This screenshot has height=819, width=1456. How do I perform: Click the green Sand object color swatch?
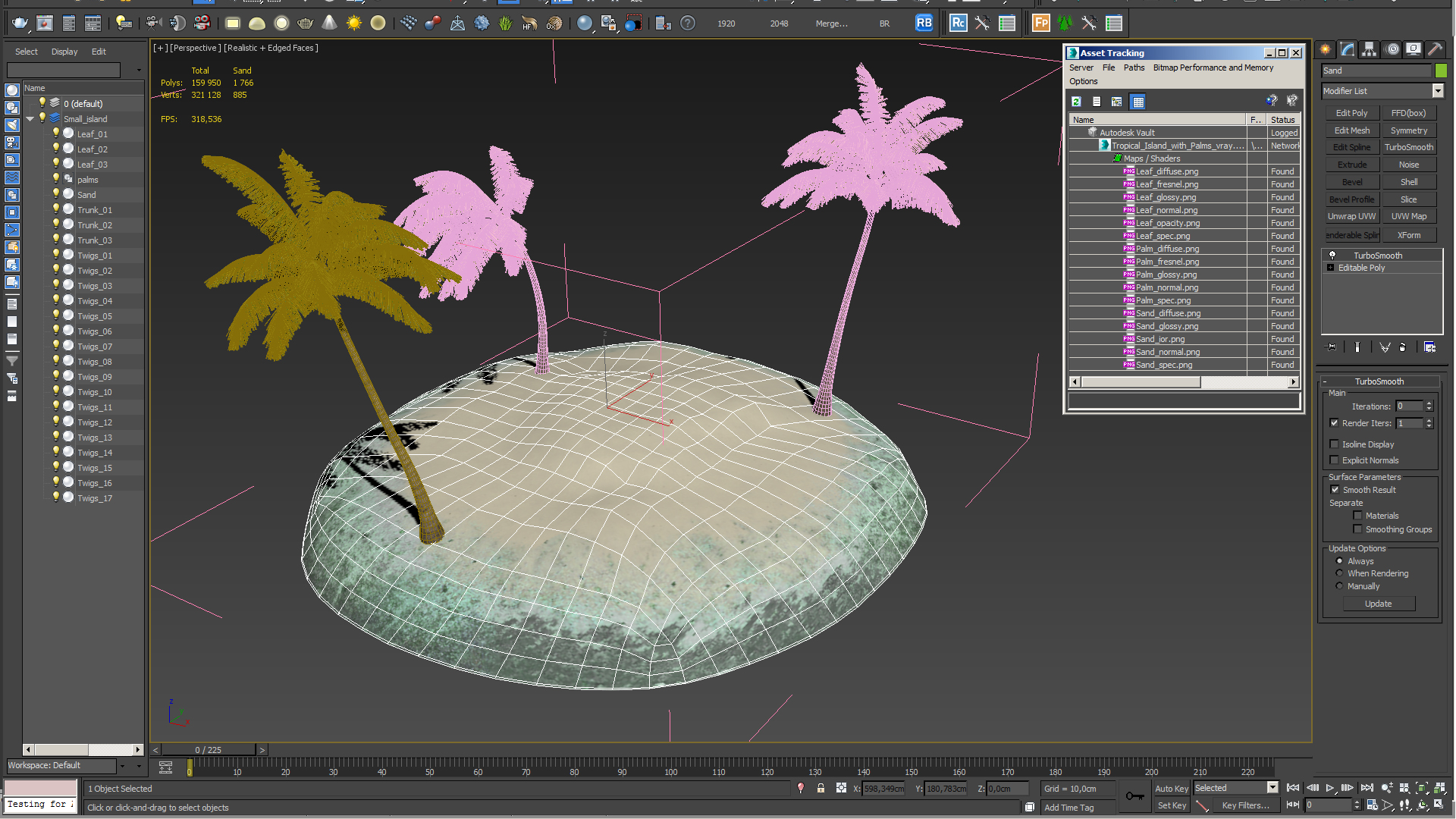[x=1441, y=71]
